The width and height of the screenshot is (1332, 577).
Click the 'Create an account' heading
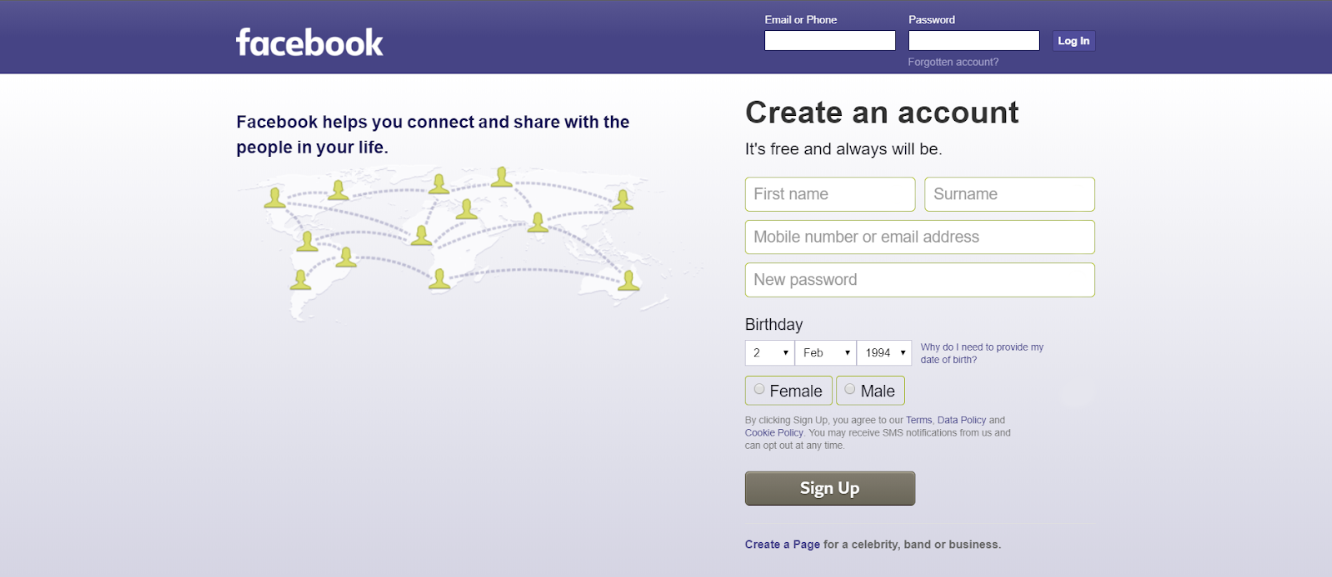click(882, 112)
